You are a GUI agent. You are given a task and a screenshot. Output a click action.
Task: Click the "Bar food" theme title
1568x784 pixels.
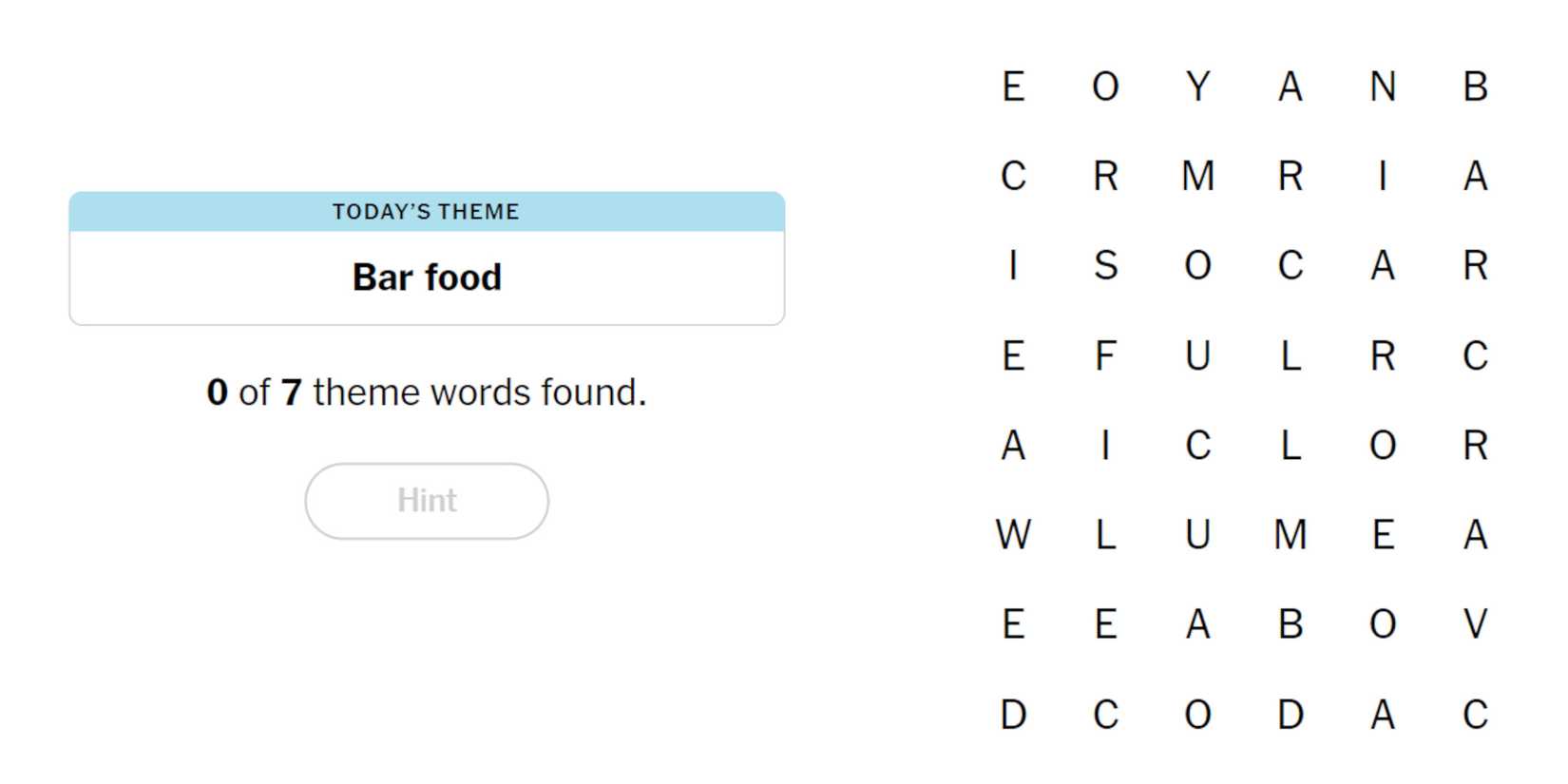click(x=427, y=277)
